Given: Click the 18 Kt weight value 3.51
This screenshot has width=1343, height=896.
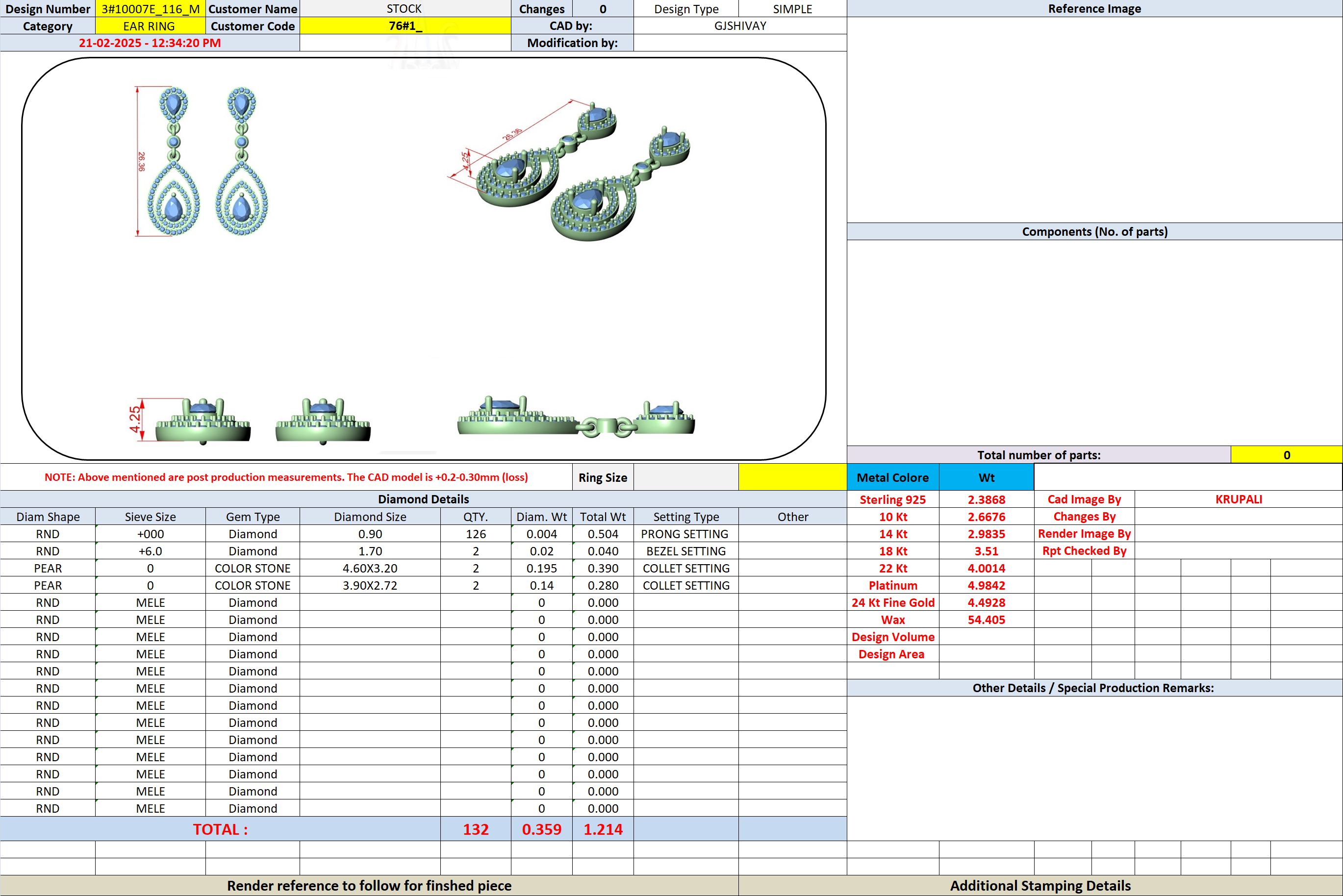Looking at the screenshot, I should [x=987, y=551].
